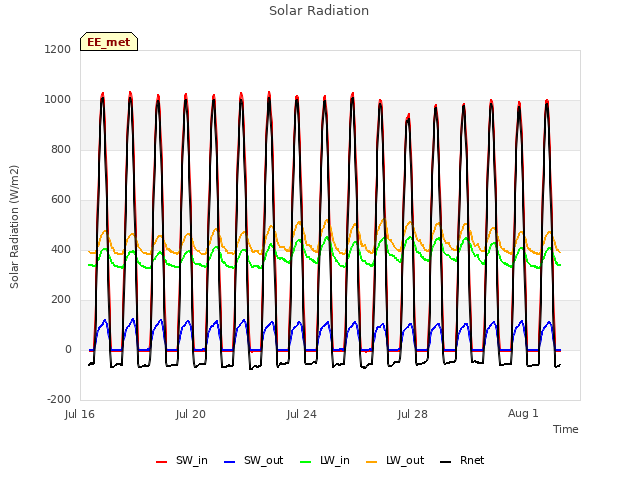
Task: Click the 1200 y-axis tick label
Action: tap(58, 49)
